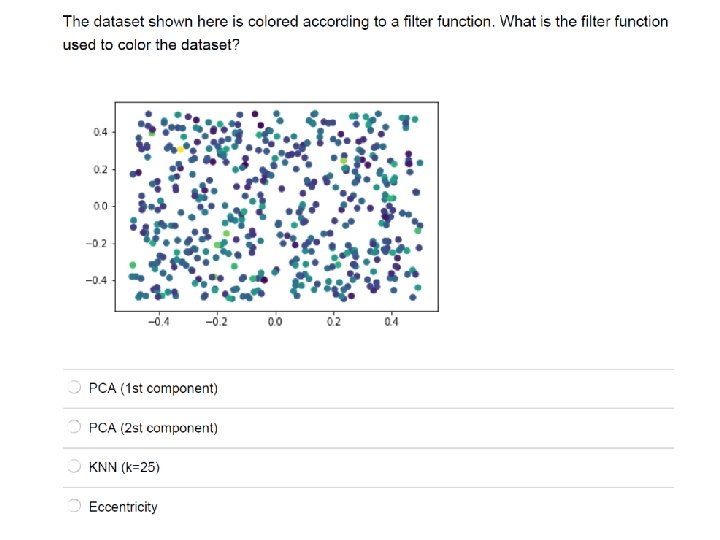Click the −0.2 tick label on the y-axis

point(96,243)
